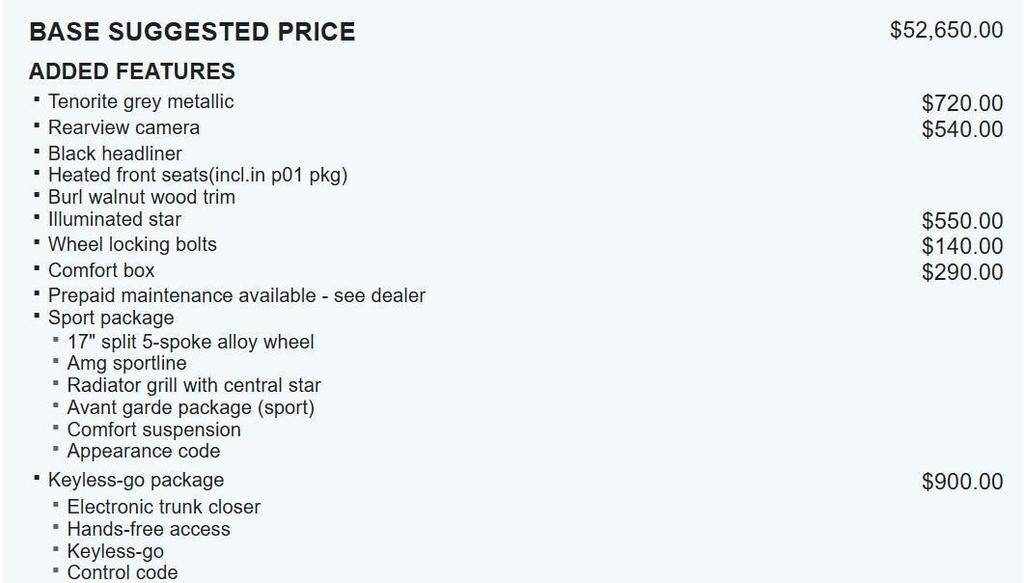Click the $540.00 rearview camera price

pyautogui.click(x=962, y=129)
